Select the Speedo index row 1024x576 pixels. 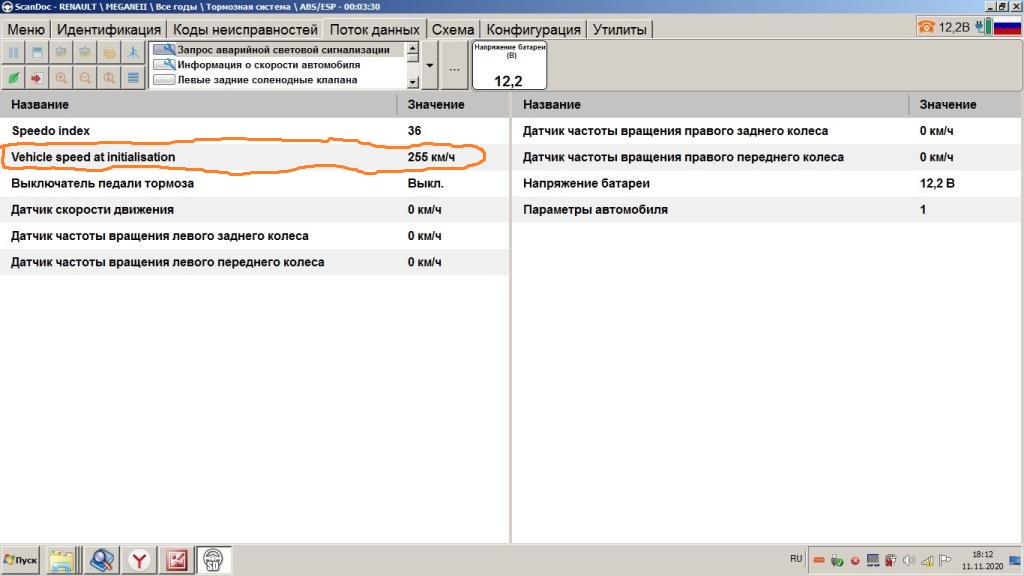click(254, 131)
